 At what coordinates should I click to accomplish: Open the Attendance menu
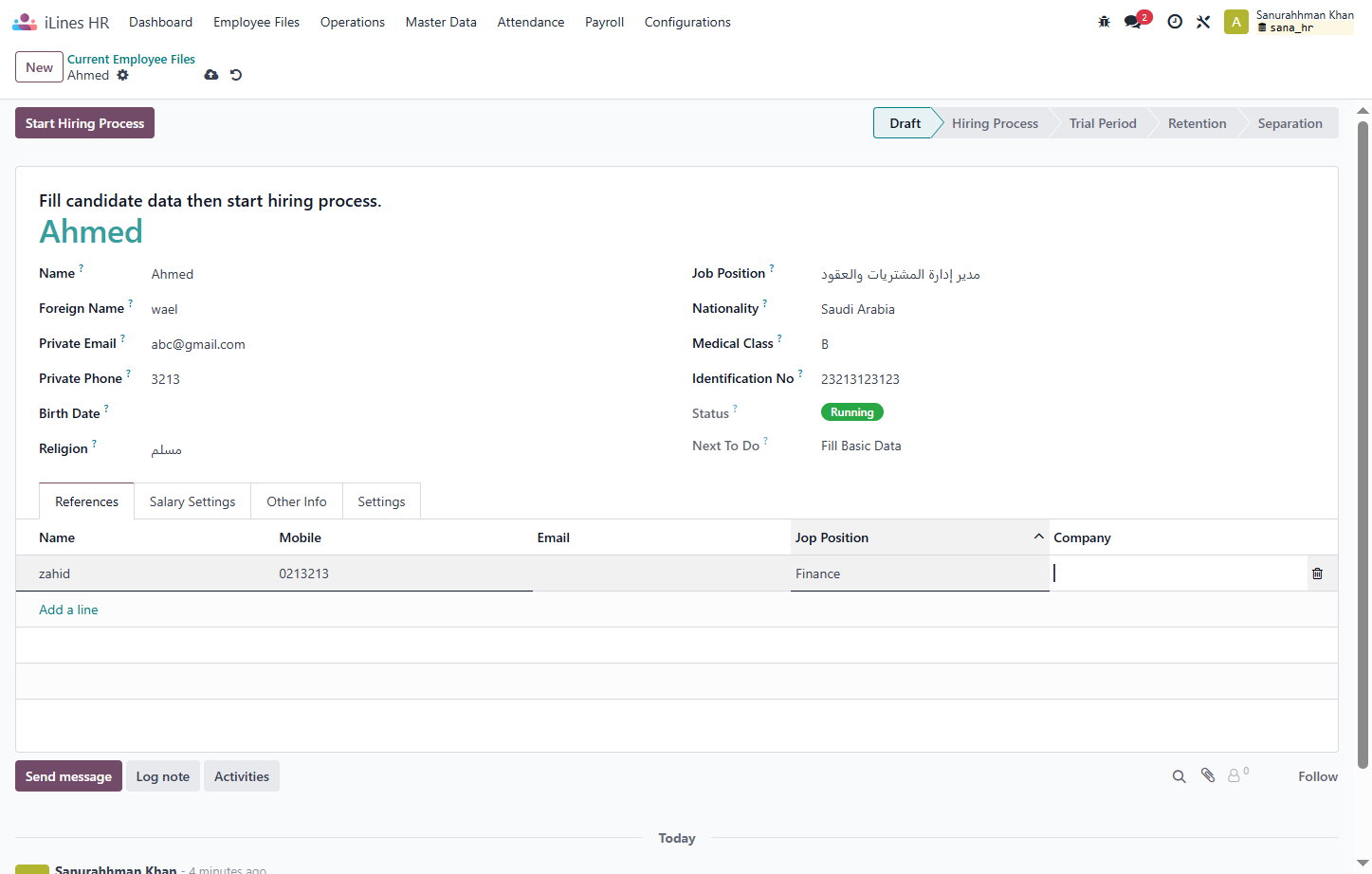(x=531, y=22)
